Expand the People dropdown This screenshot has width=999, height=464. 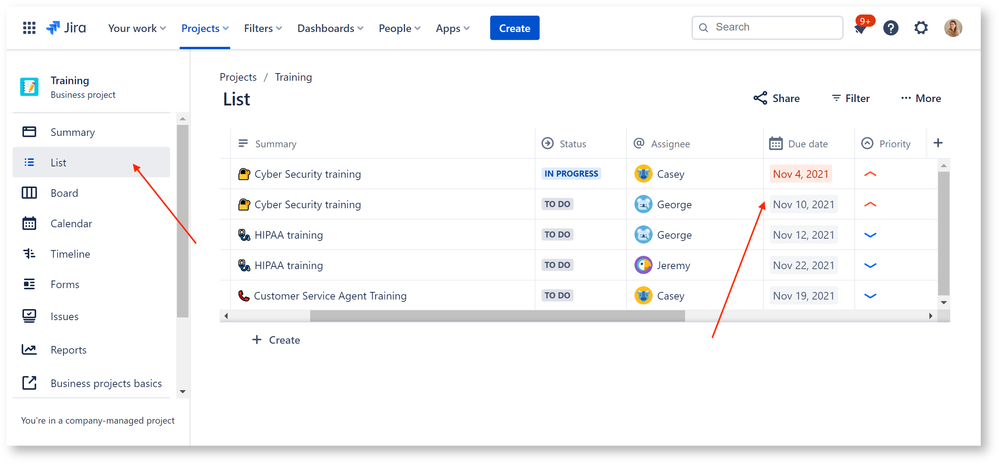pos(399,28)
